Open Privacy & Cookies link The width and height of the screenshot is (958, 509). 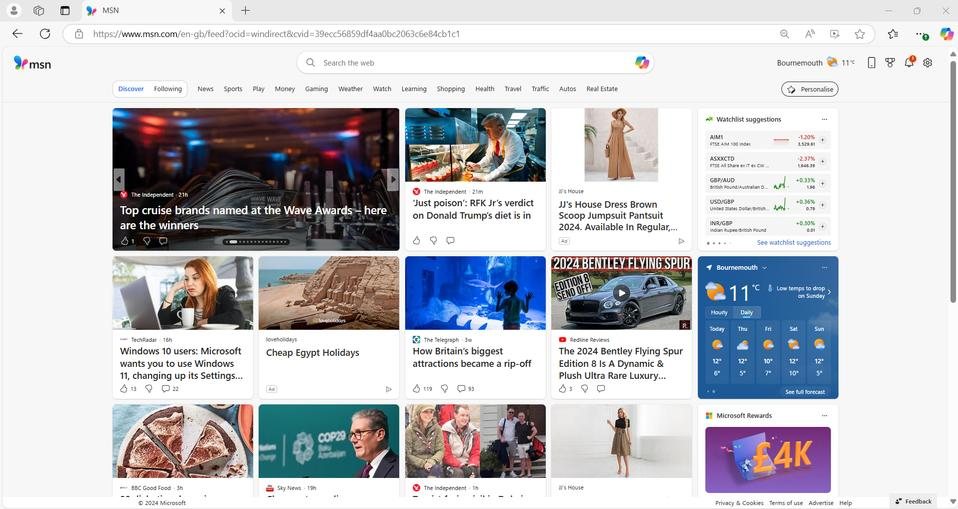coord(739,503)
